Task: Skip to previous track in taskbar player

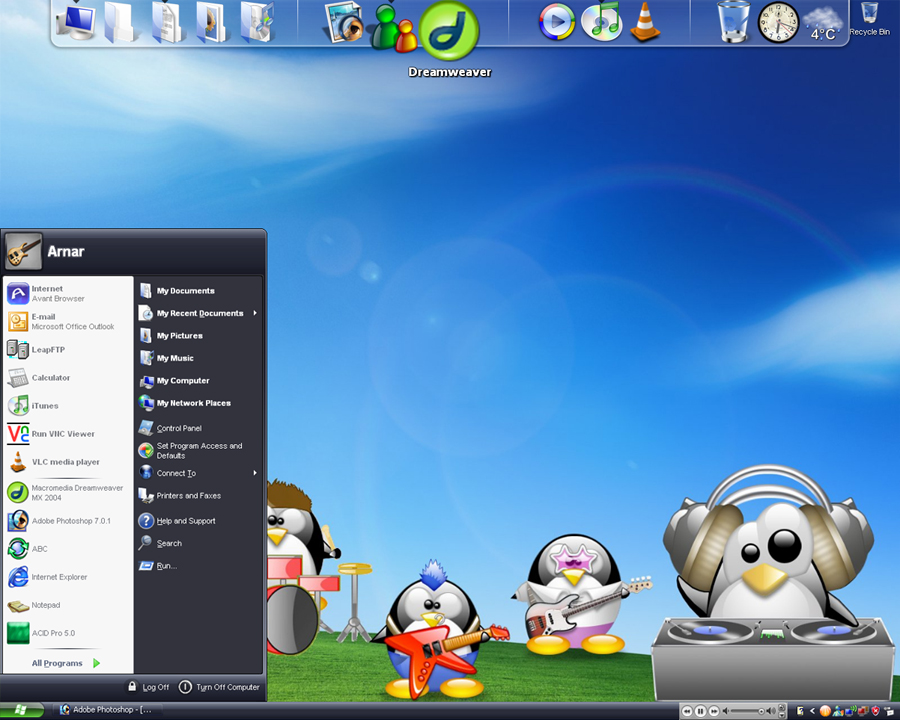Action: pyautogui.click(x=686, y=711)
